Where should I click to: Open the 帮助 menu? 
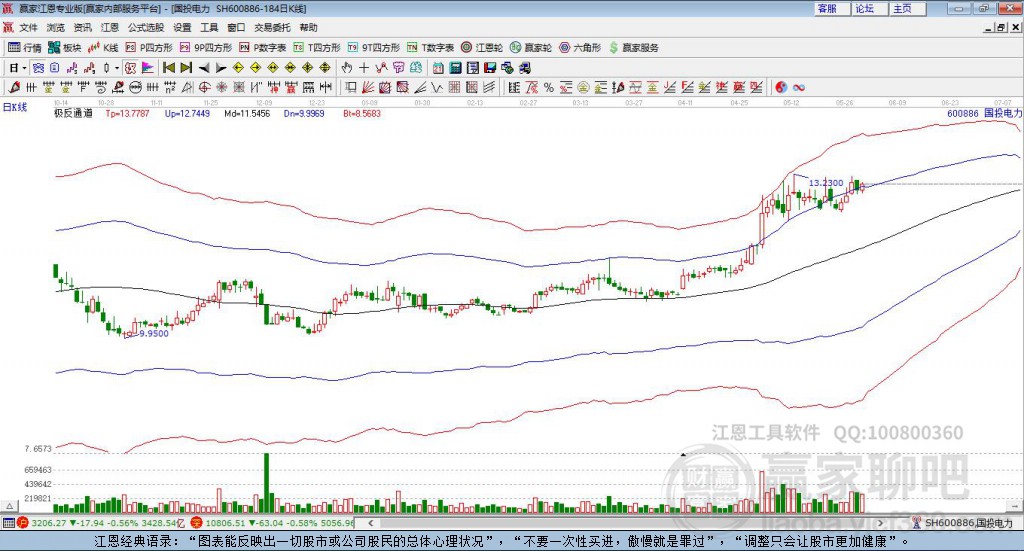tap(308, 27)
